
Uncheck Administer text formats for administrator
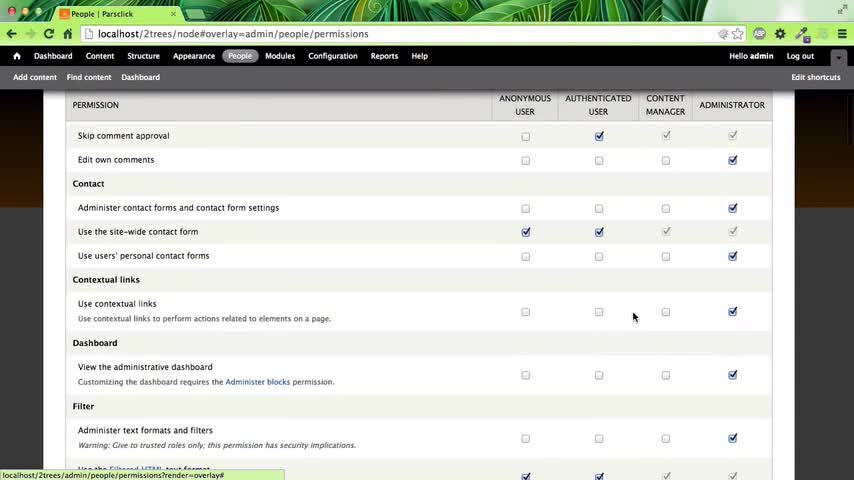733,438
